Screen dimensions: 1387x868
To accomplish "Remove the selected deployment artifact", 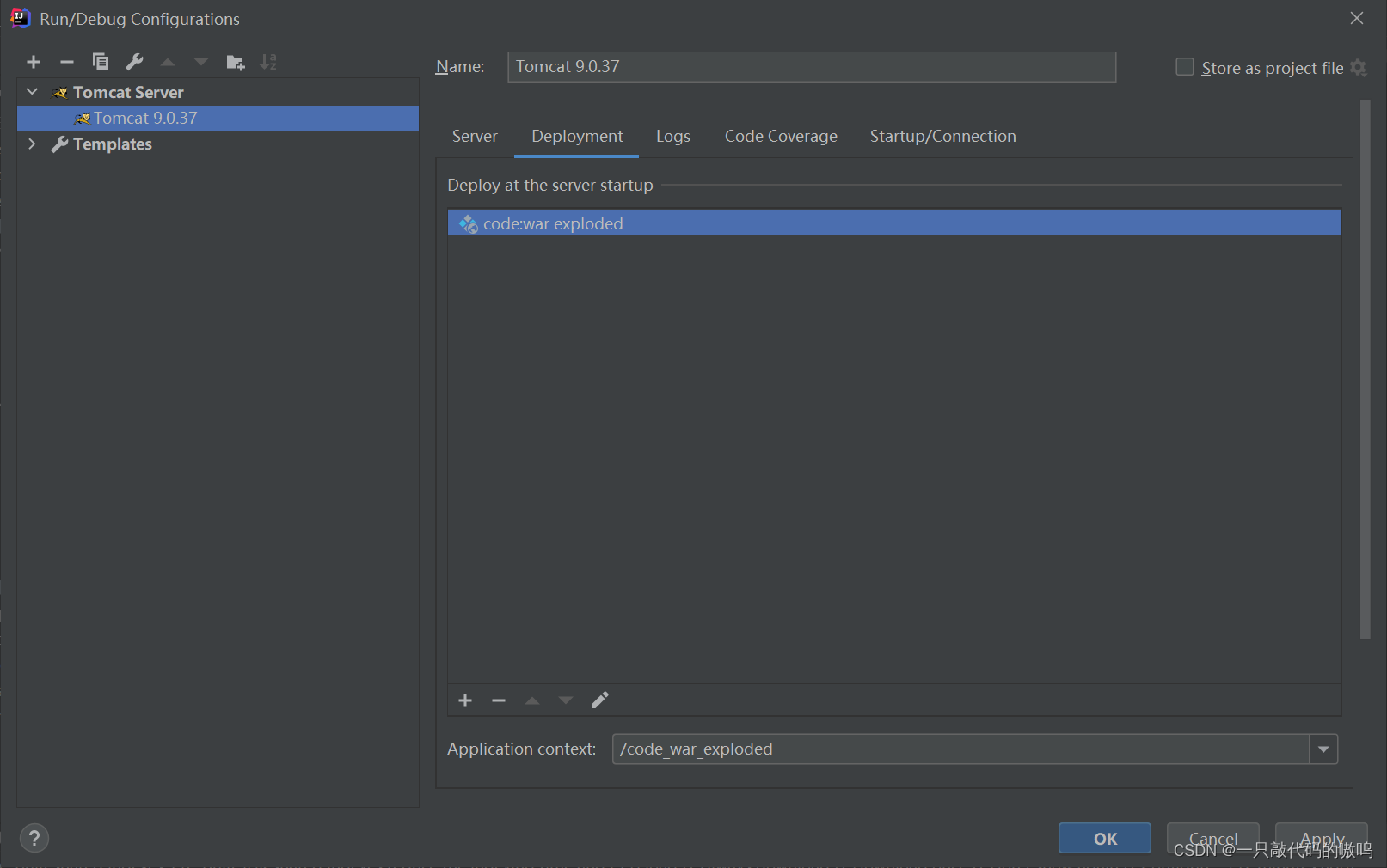I will tap(499, 700).
